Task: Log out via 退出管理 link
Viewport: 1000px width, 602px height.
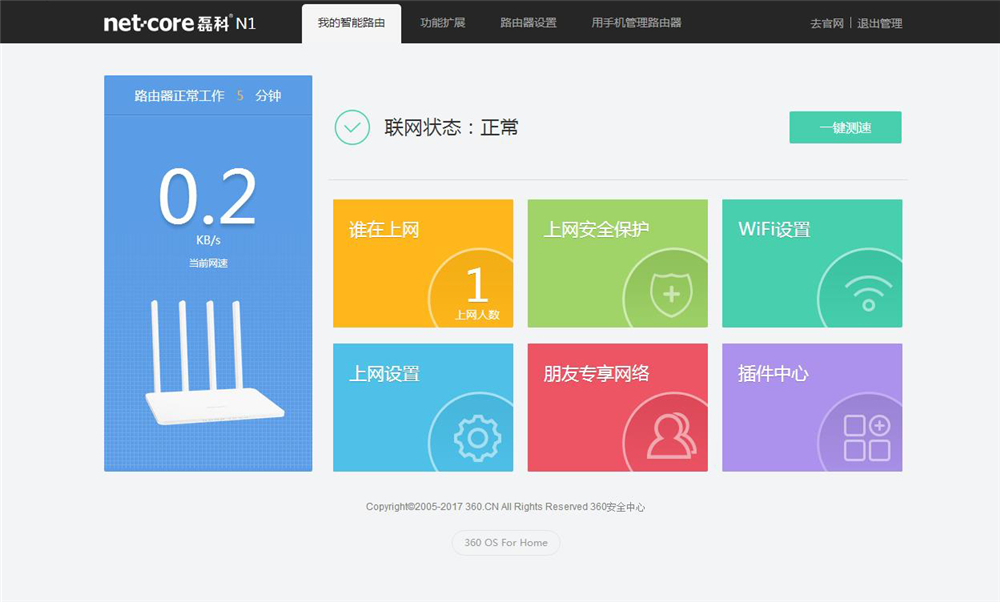Action: [880, 23]
